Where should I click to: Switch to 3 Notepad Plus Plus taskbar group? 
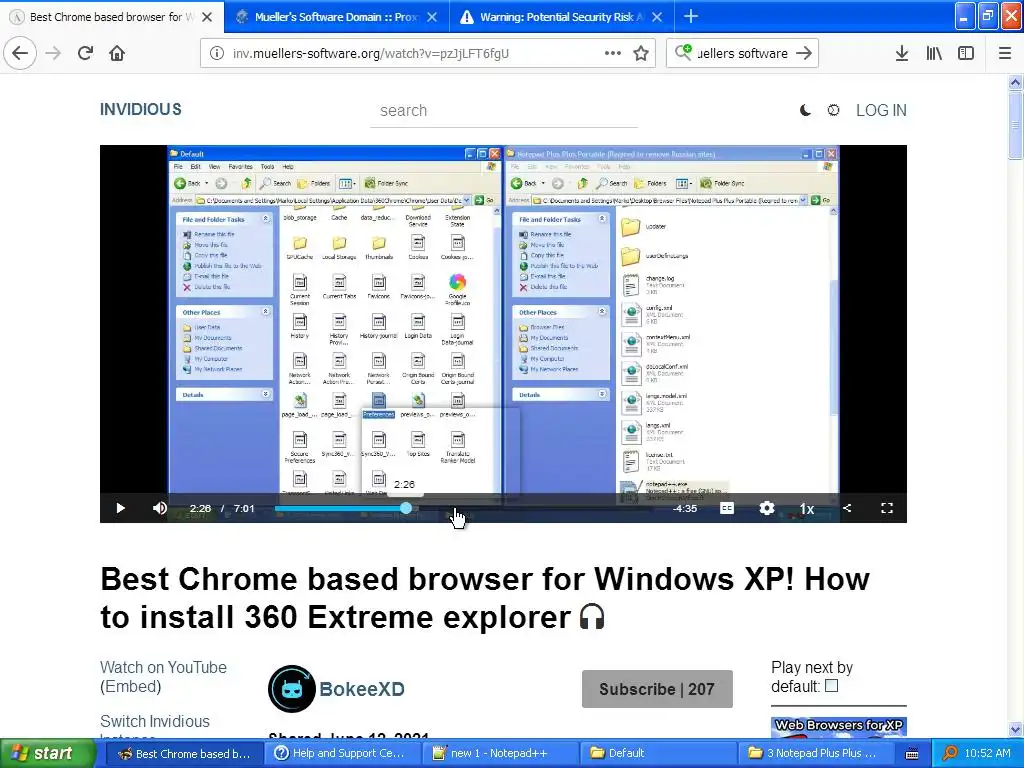(816, 754)
